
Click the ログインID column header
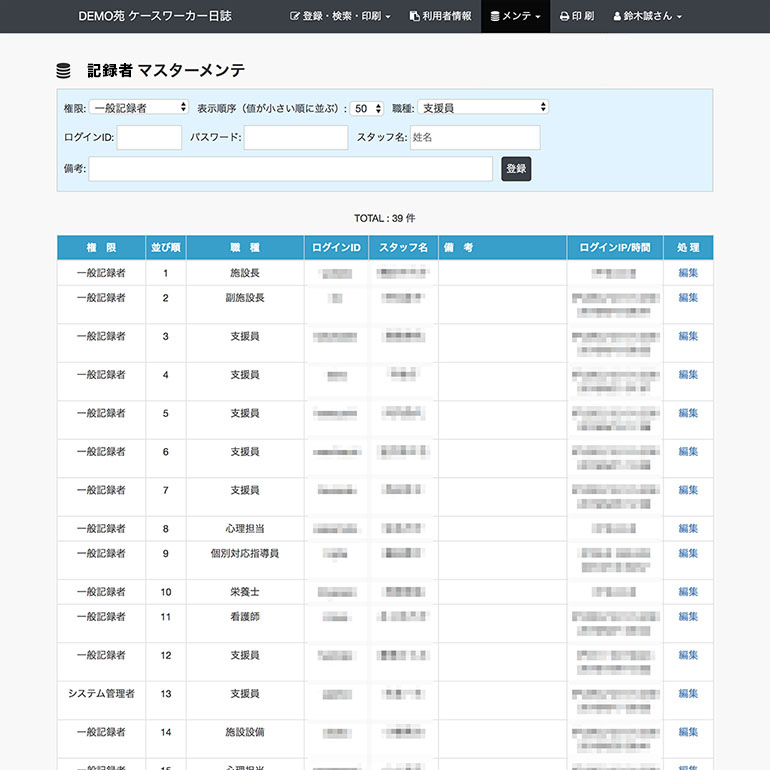coord(336,248)
